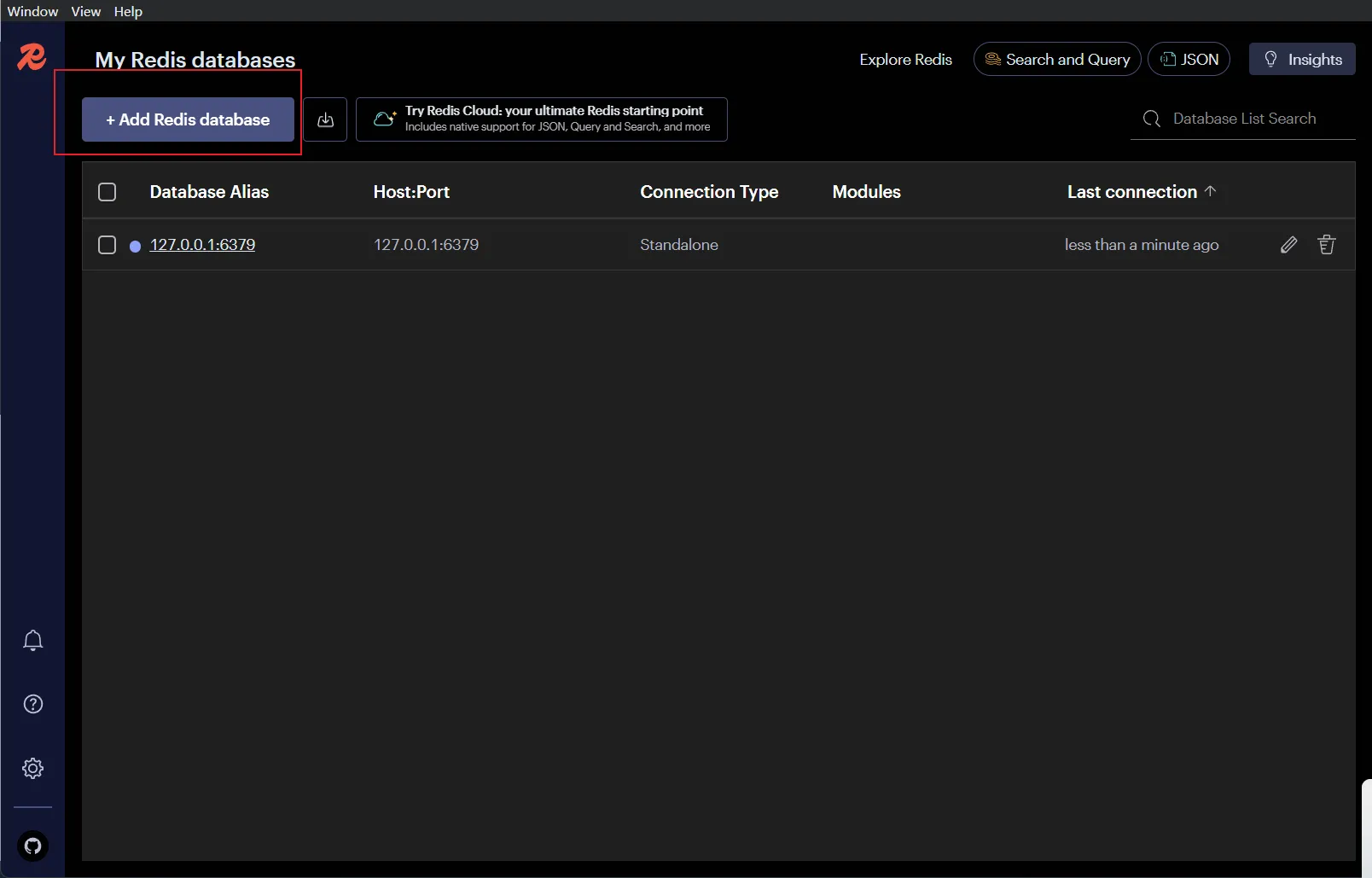Open the Window menu
The width and height of the screenshot is (1372, 878).
(32, 11)
